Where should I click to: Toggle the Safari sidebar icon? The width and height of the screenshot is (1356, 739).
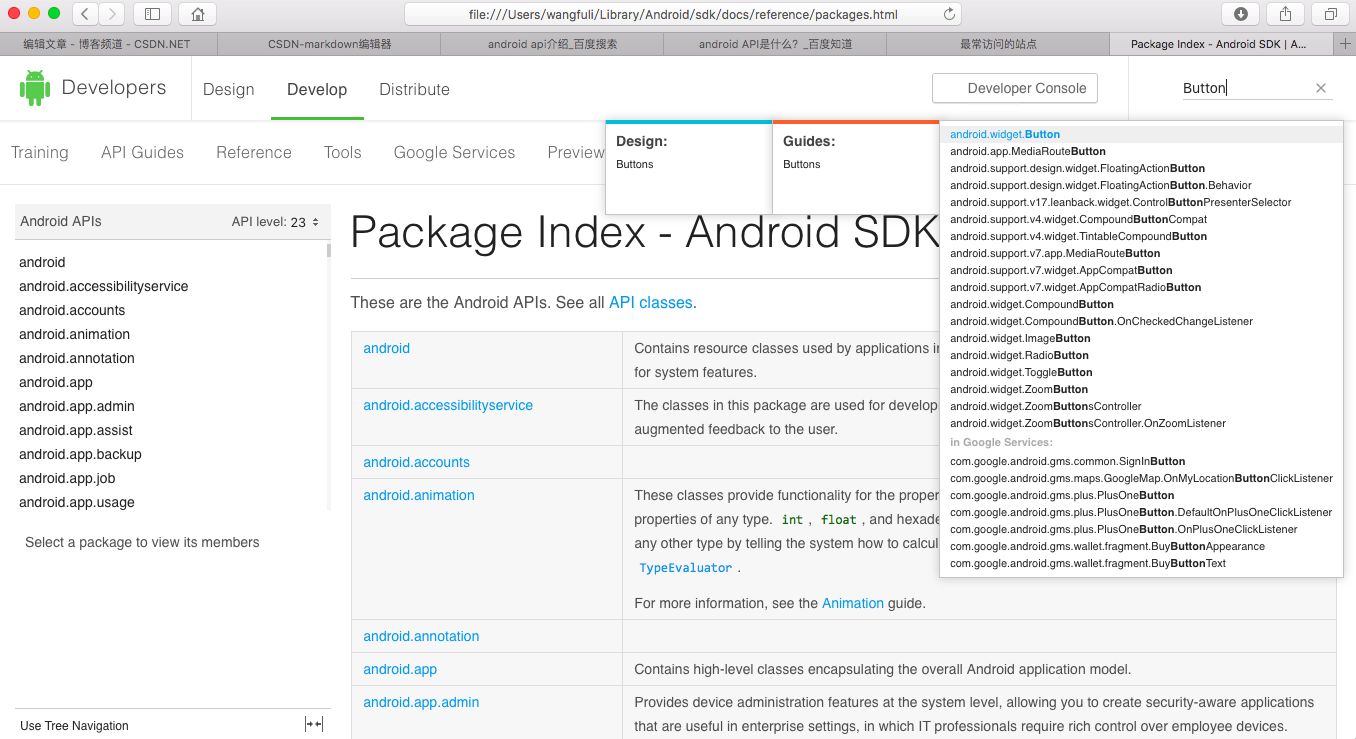click(152, 14)
